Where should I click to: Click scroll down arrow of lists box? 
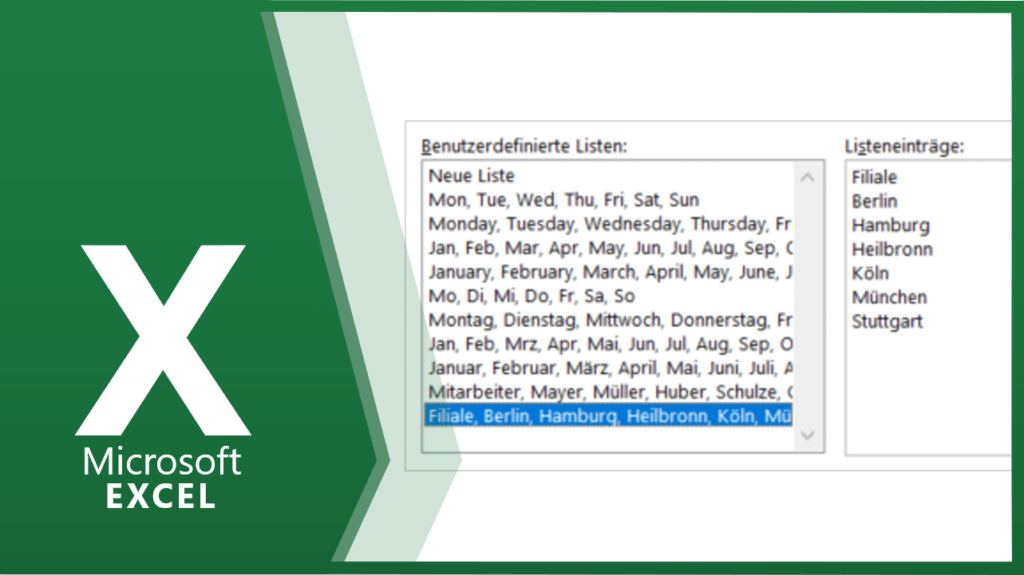(x=807, y=435)
